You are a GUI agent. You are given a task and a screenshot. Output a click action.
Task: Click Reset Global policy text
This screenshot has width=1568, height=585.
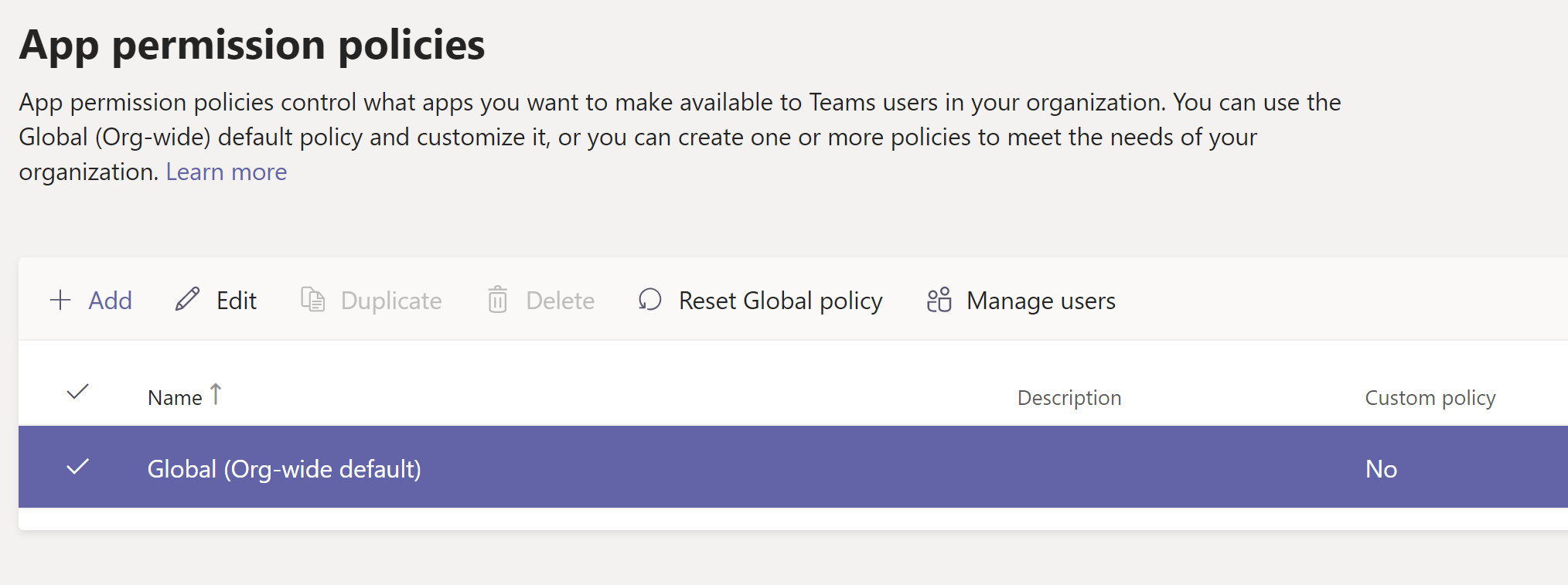click(780, 301)
